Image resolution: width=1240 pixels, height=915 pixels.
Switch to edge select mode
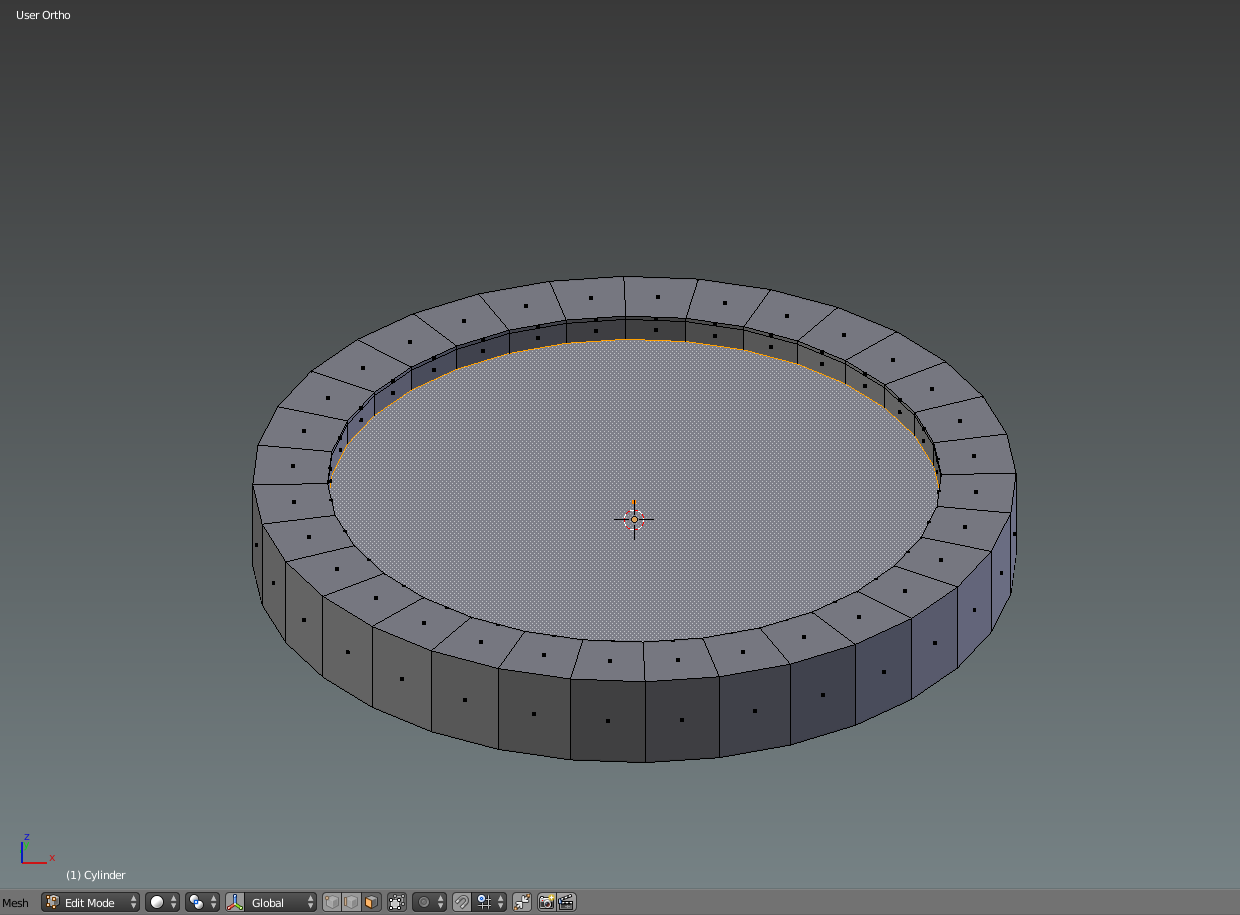tap(352, 903)
